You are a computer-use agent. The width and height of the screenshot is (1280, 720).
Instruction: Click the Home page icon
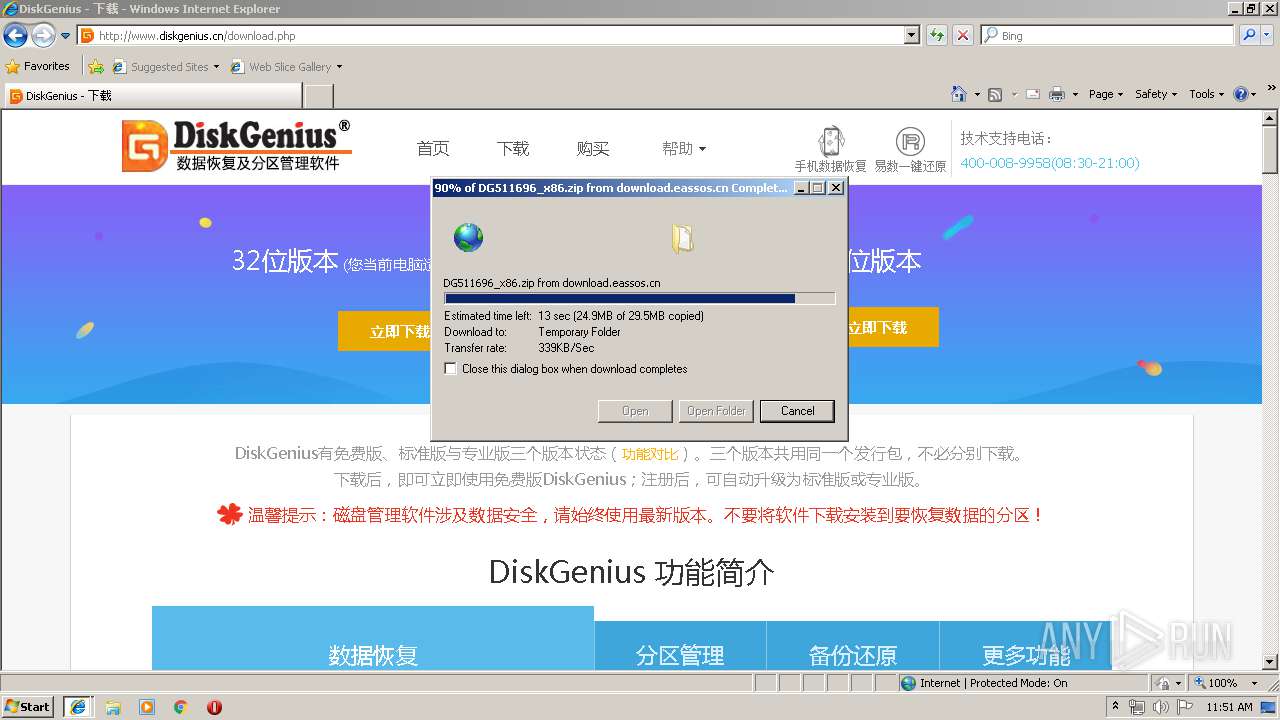pos(959,94)
